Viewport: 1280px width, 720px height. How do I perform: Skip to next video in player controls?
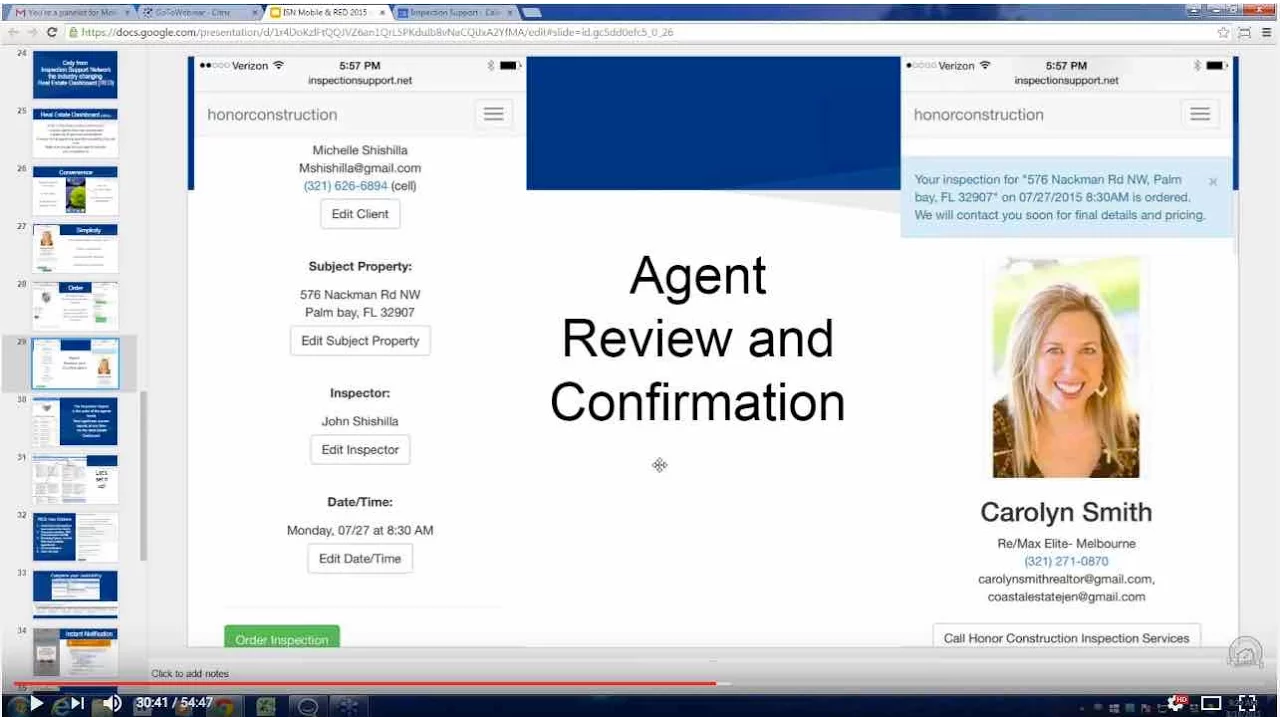coord(77,703)
